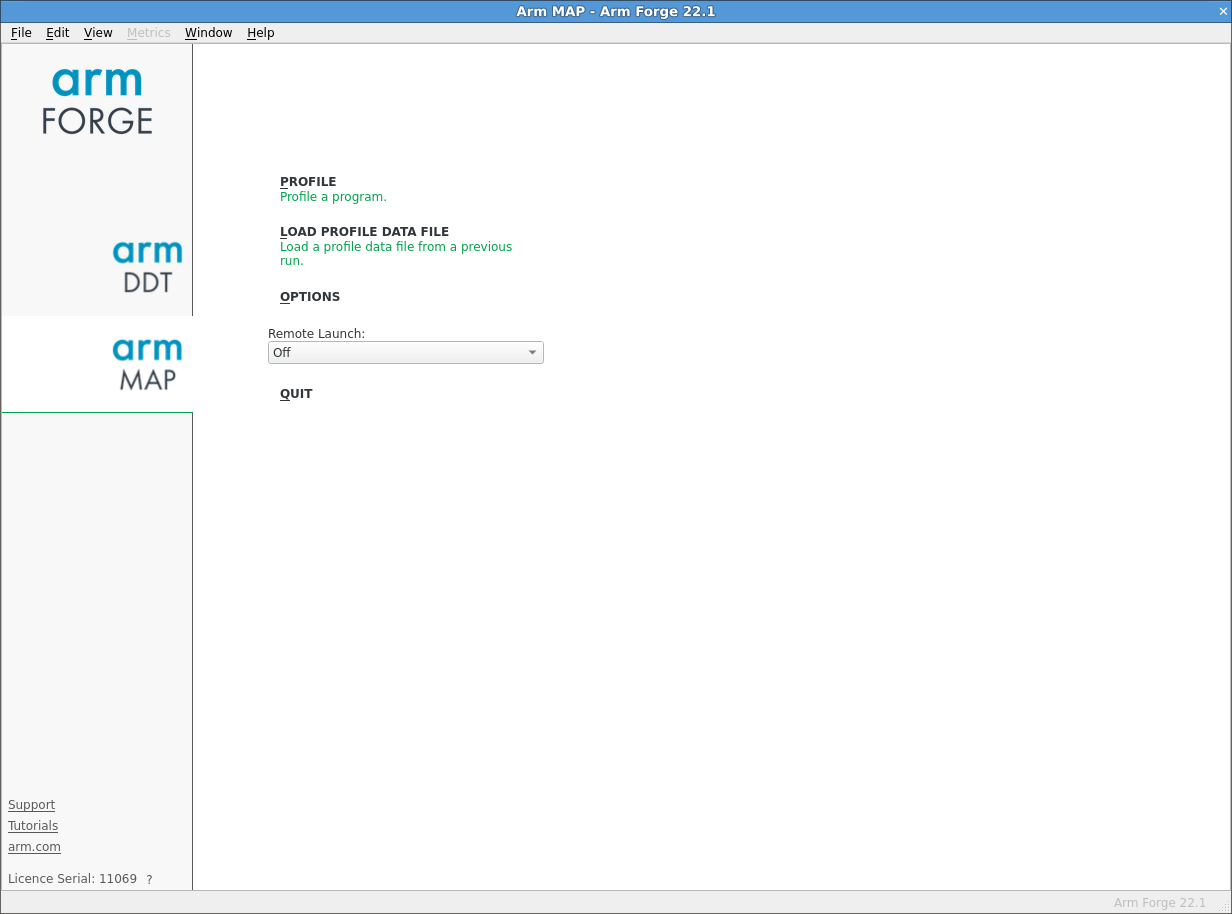The image size is (1232, 914).
Task: Click the Arm Forge logo
Action: pyautogui.click(x=97, y=101)
